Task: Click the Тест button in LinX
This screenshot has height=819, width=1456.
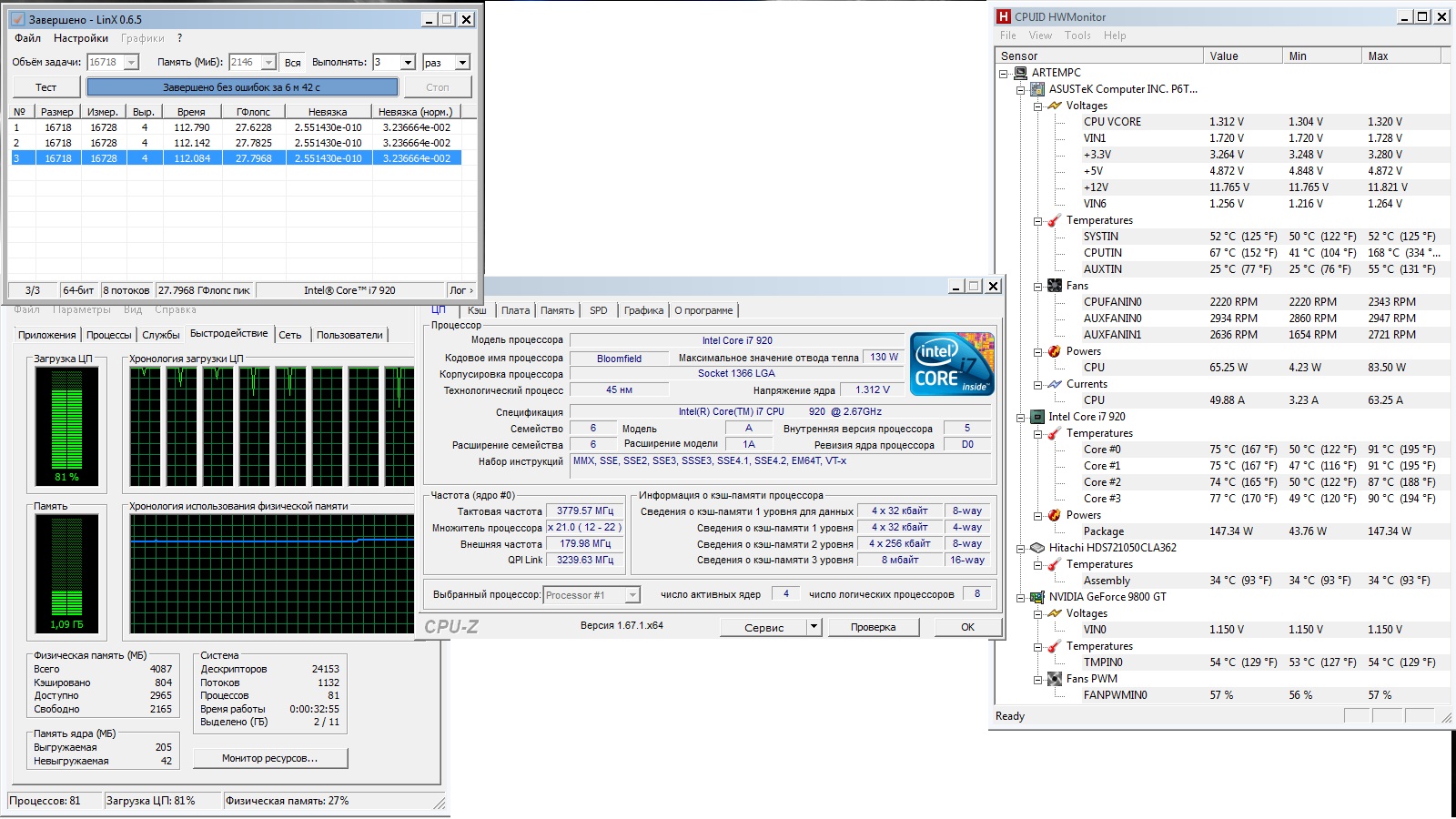Action: [45, 87]
